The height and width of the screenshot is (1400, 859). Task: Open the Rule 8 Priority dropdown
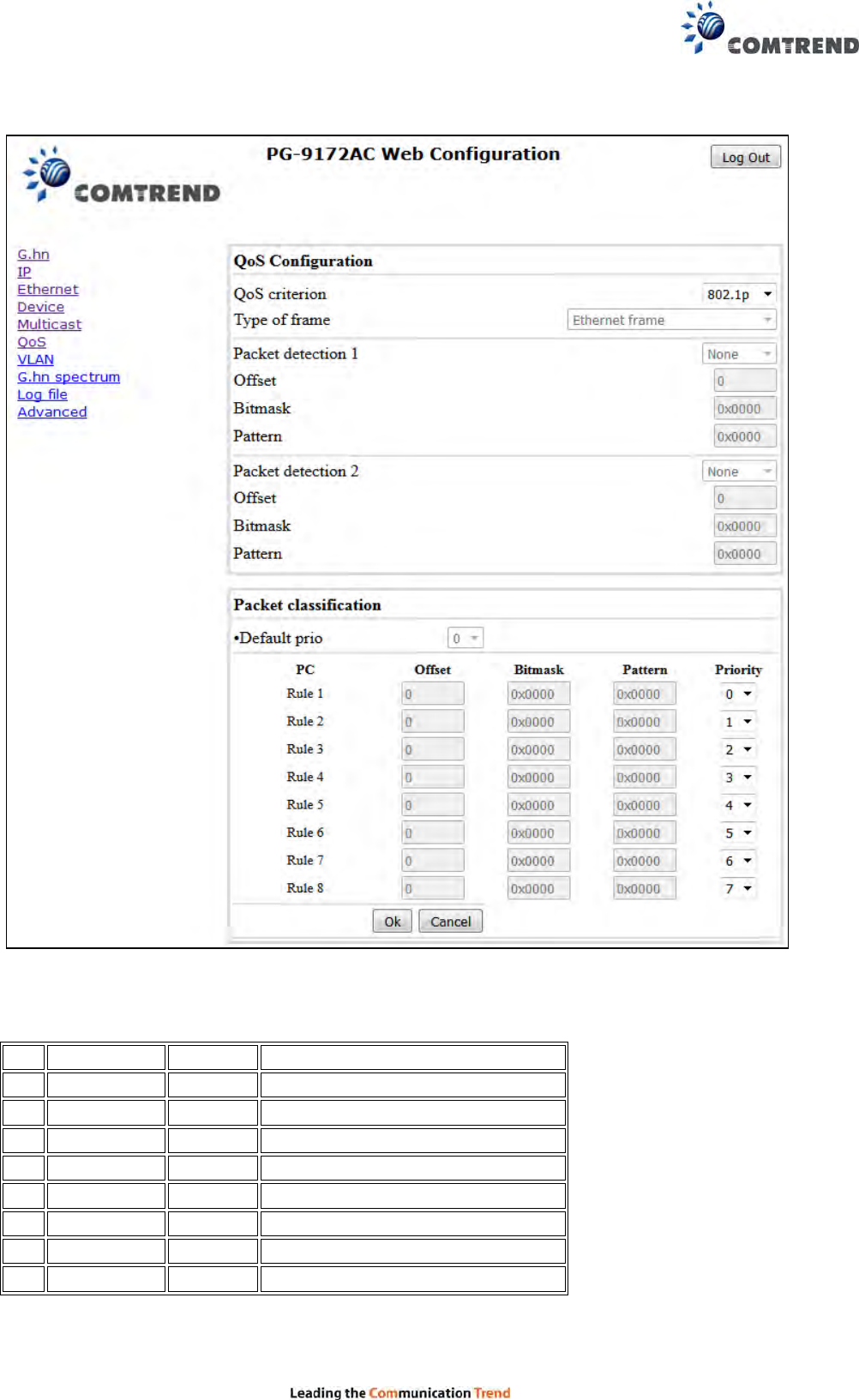coord(737,888)
